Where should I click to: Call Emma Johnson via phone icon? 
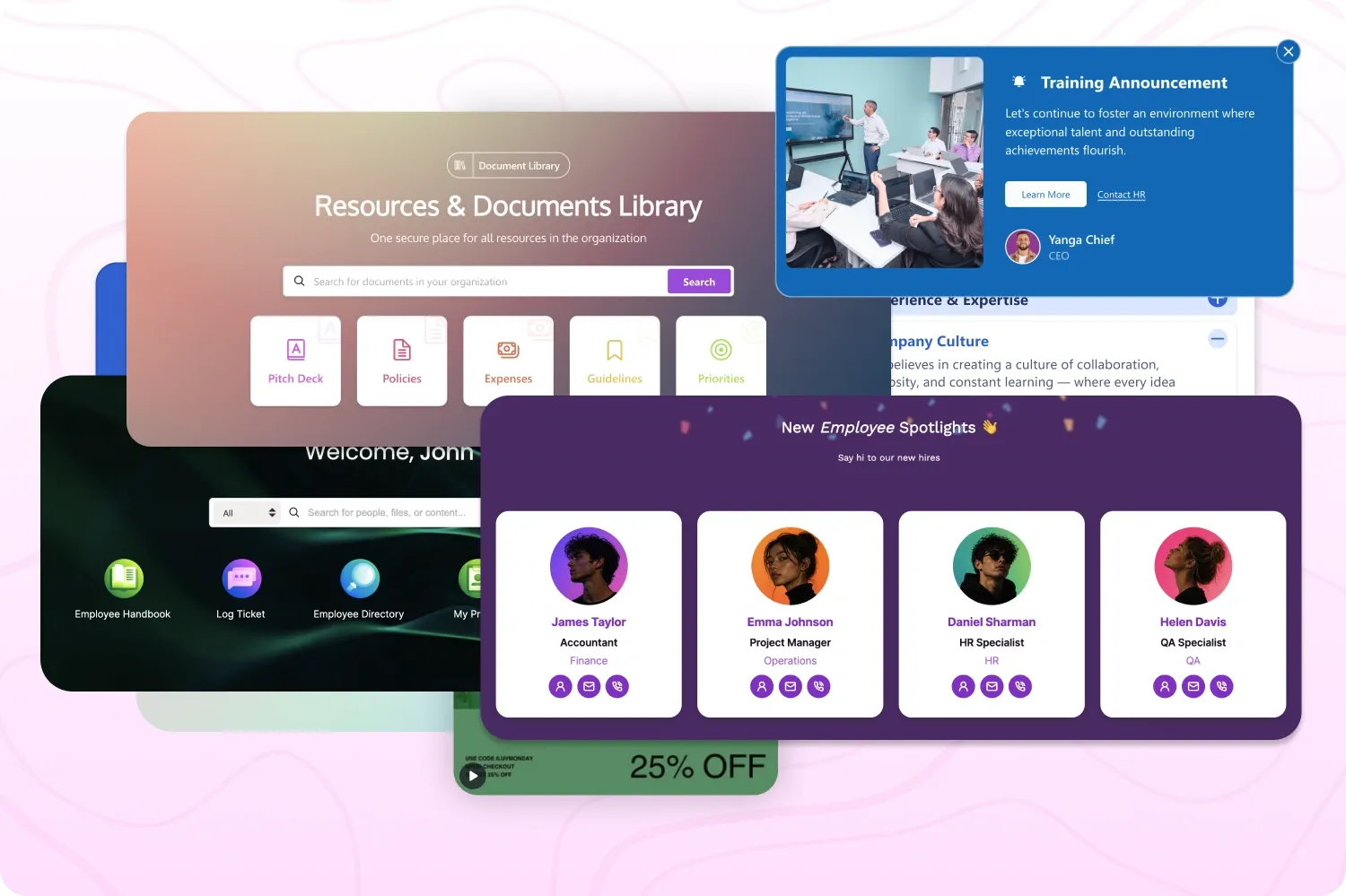(x=819, y=686)
